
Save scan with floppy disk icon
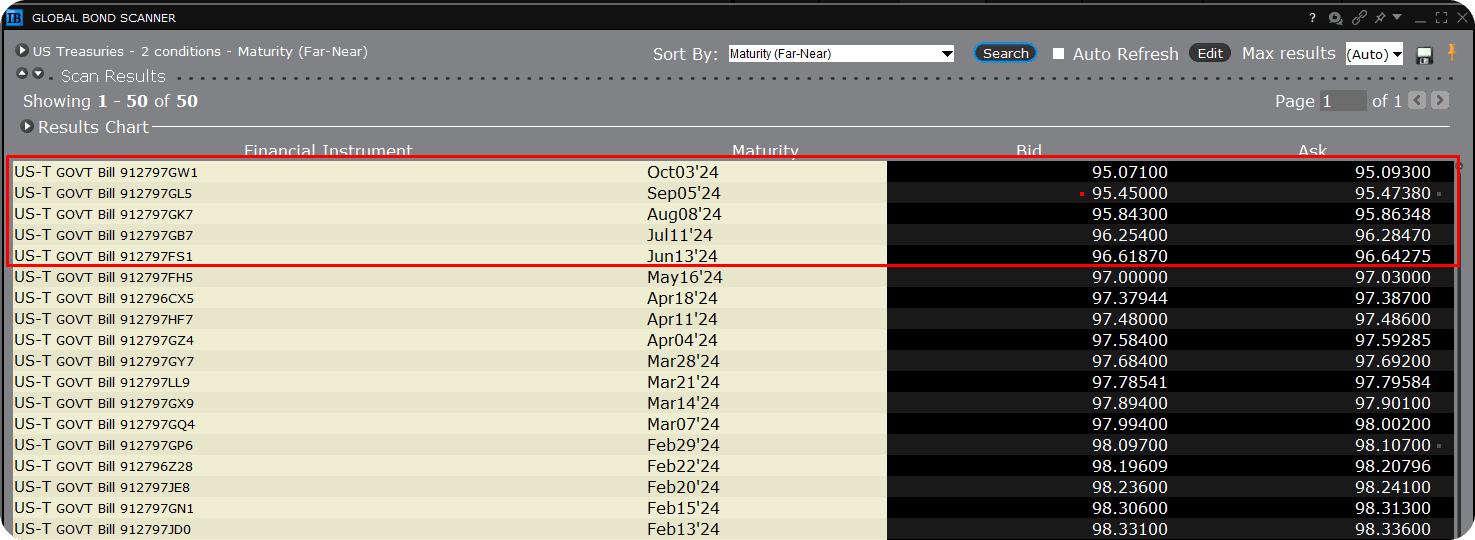1425,55
